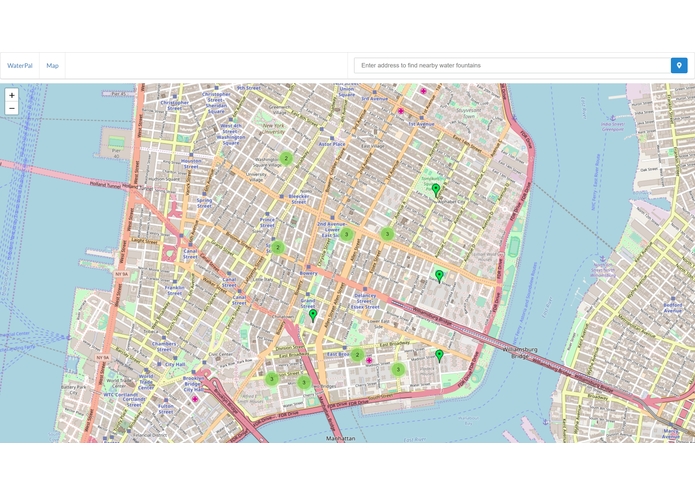The image size is (695, 494).
Task: Click the Chambers Street station label
Action: click(164, 346)
